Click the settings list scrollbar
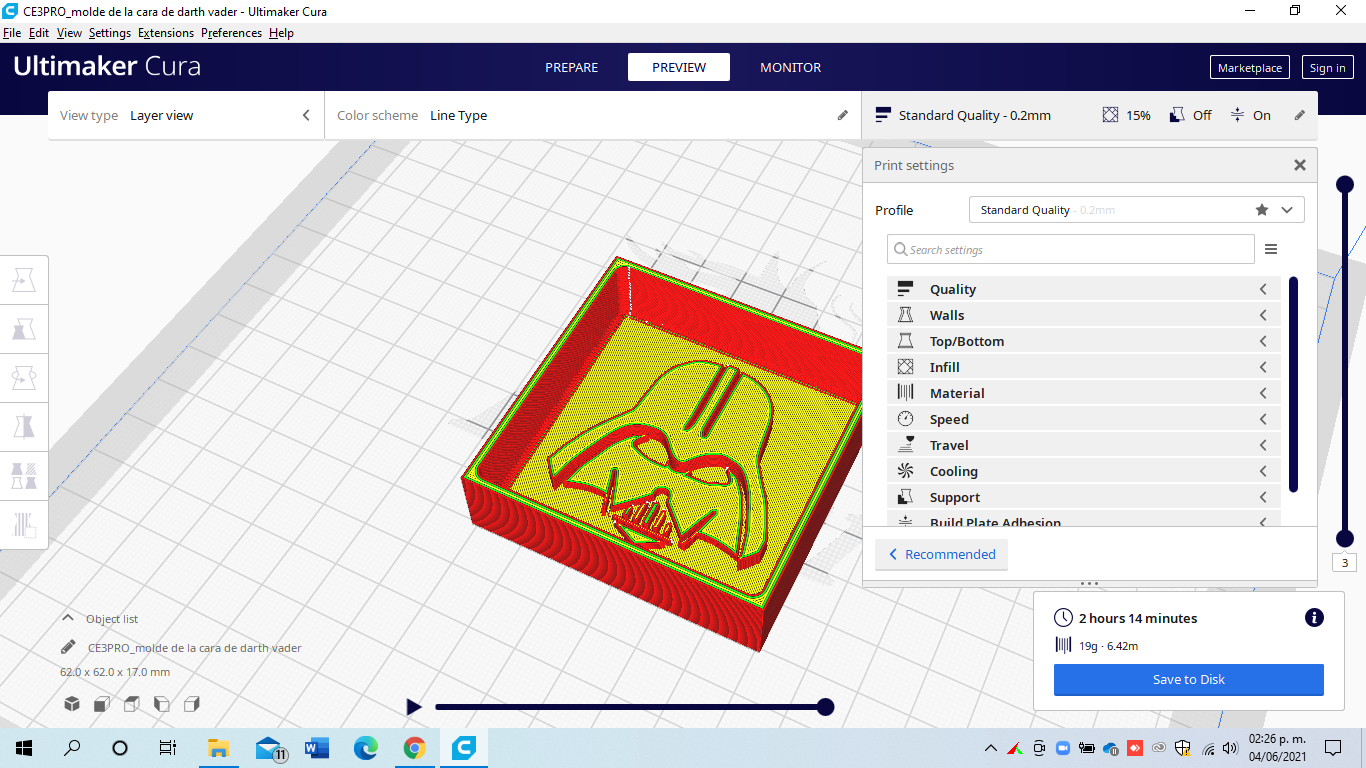Viewport: 1366px width, 768px height. tap(1293, 385)
